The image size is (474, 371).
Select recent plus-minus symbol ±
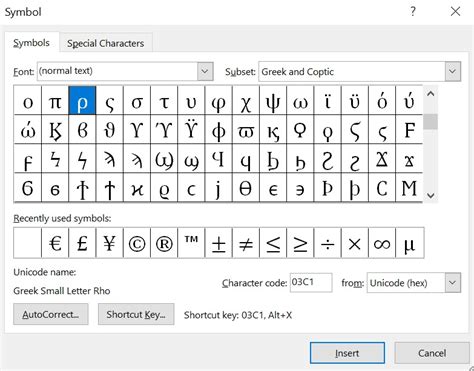(x=218, y=243)
